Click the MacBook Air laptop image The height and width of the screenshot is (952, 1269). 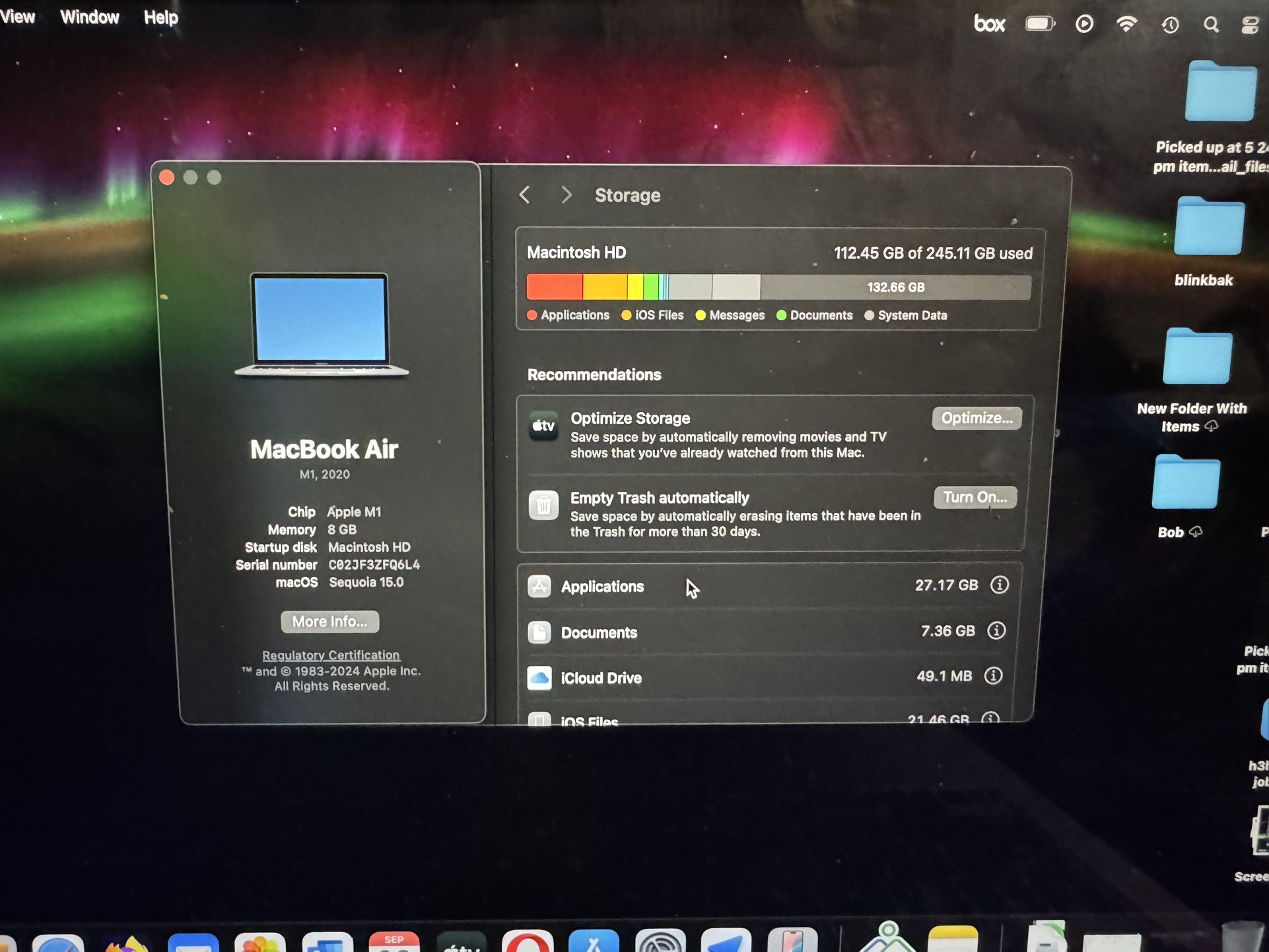322,324
